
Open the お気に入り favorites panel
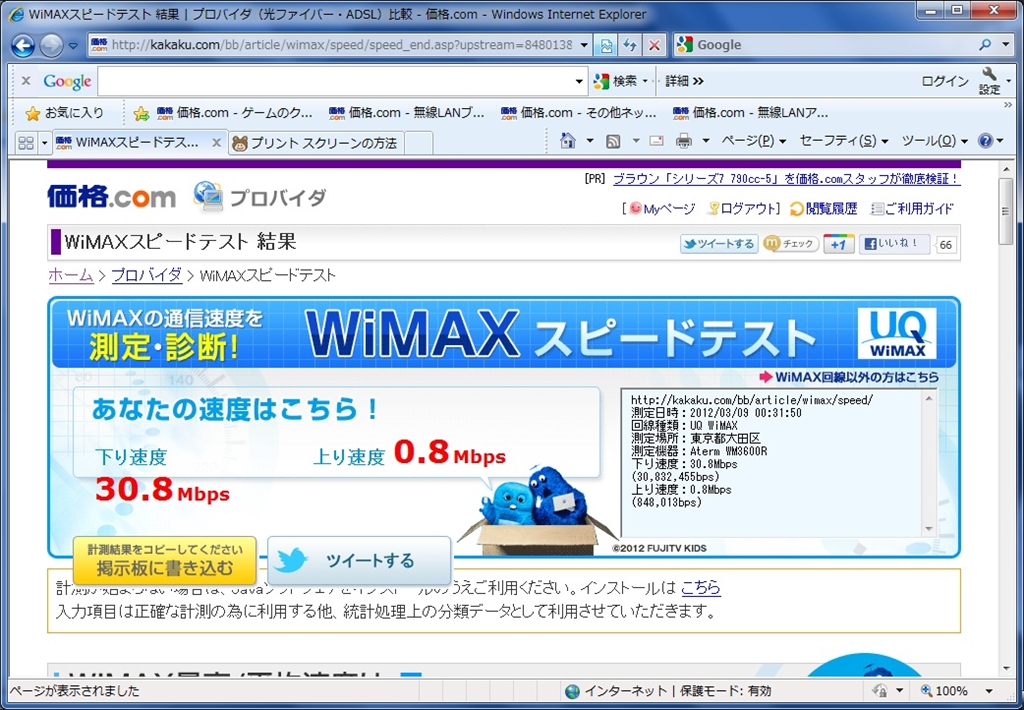[64, 113]
